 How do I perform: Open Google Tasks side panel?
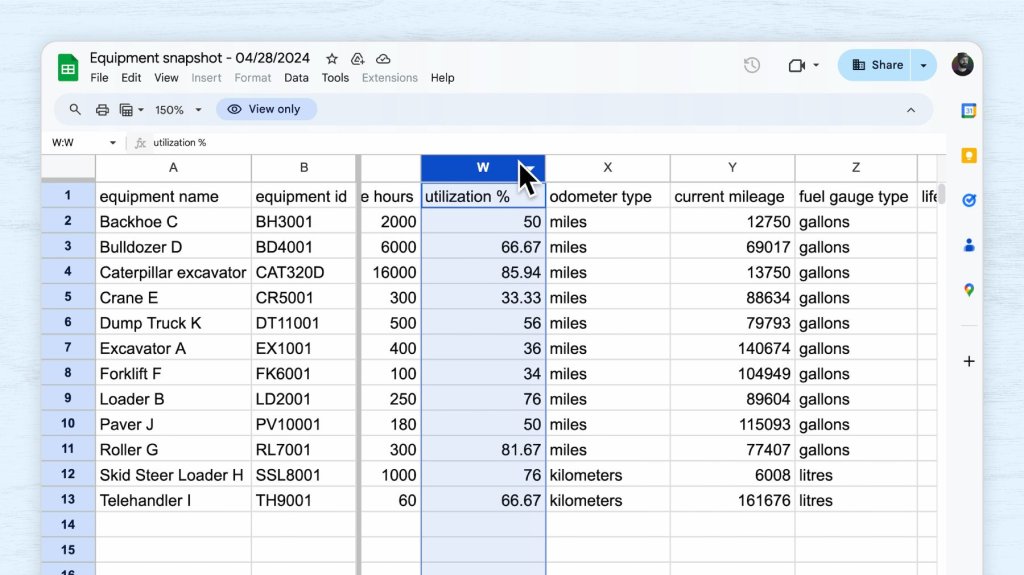968,200
